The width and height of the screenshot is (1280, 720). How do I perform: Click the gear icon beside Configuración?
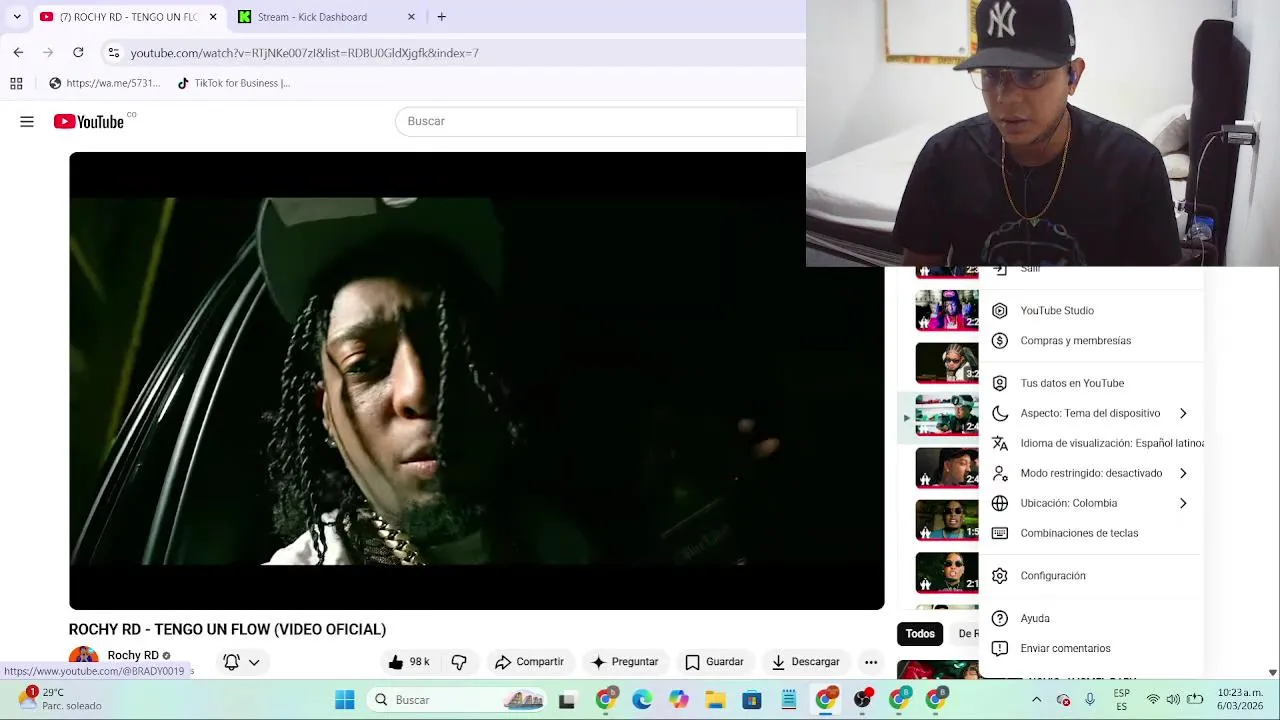coord(999,576)
